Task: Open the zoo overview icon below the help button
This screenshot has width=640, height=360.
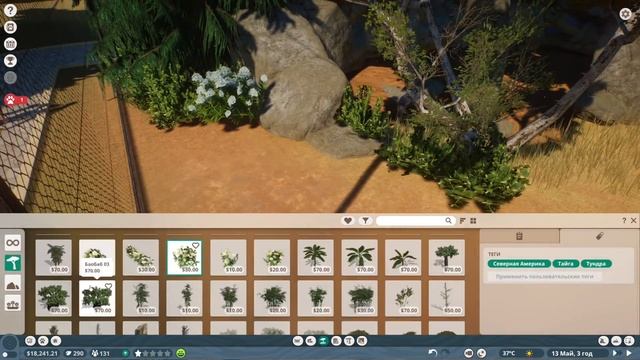Action: point(10,27)
